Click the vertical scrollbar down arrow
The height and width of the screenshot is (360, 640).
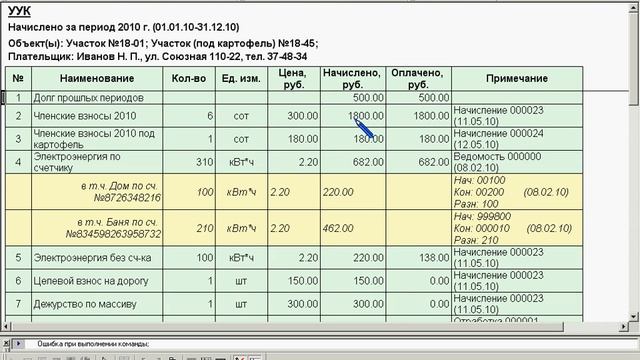pyautogui.click(x=634, y=316)
